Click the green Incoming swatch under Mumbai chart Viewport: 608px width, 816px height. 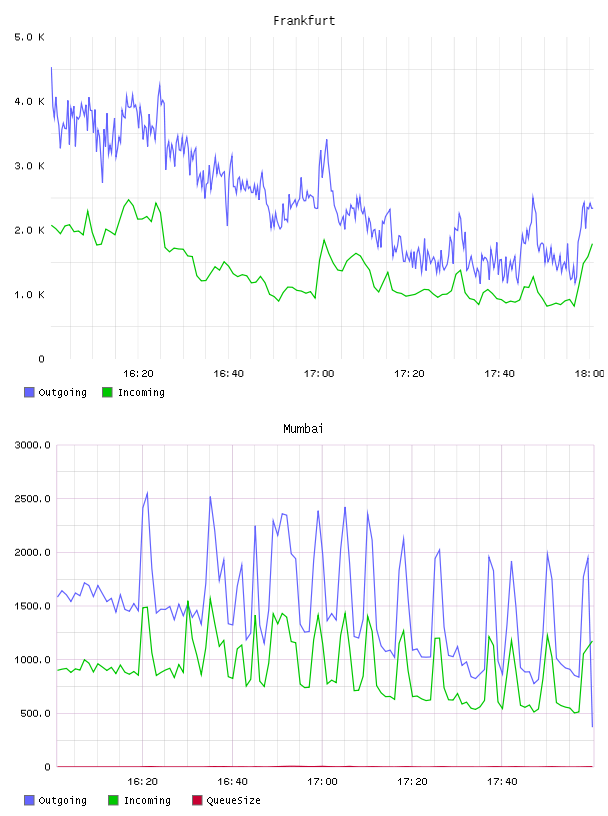[113, 800]
